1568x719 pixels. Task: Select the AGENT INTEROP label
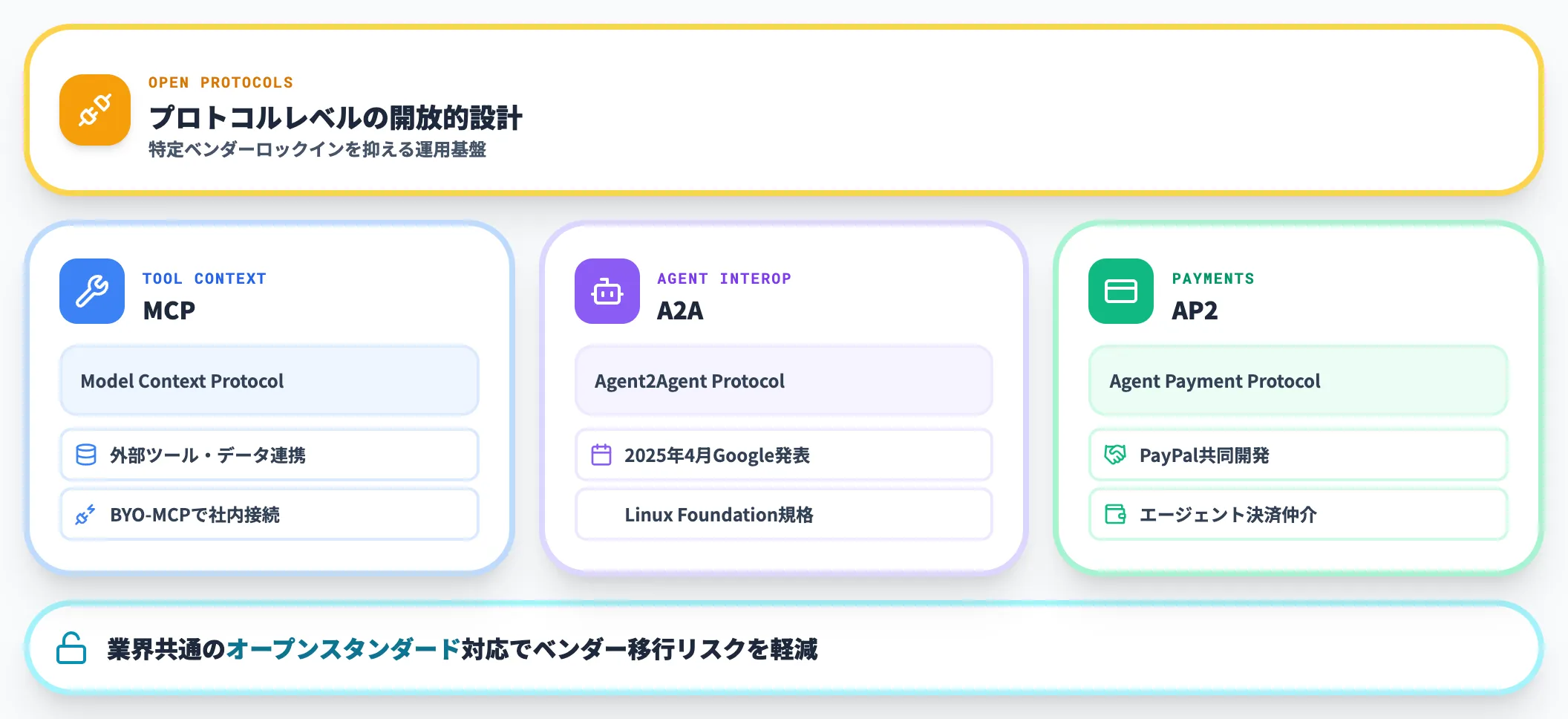723,278
